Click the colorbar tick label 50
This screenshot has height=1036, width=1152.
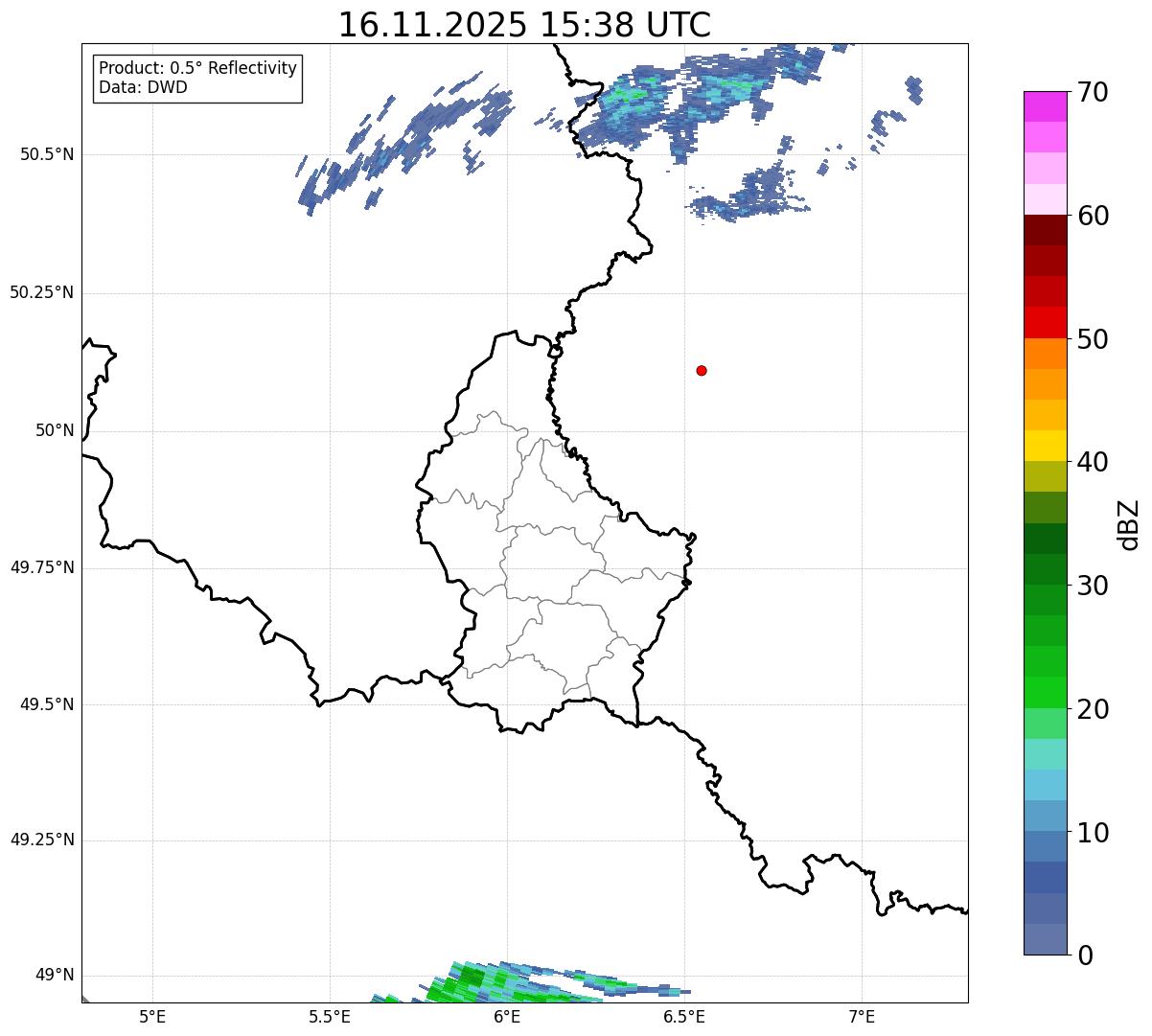coord(1093,339)
